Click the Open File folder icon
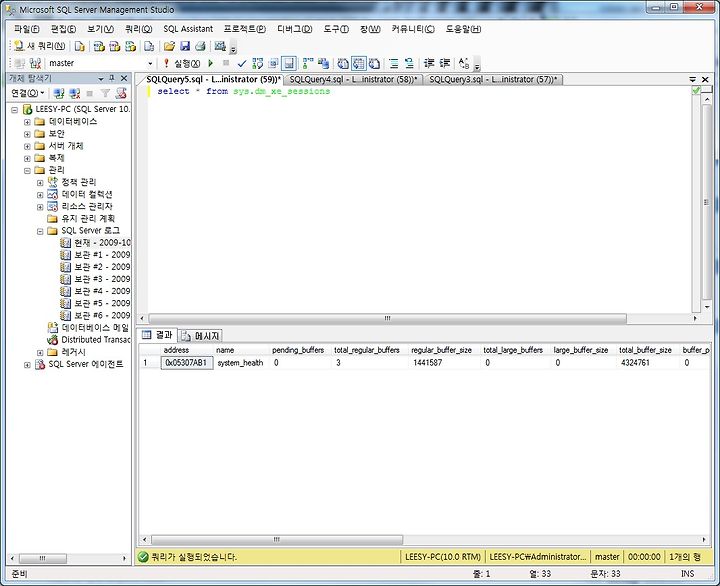 (169, 46)
